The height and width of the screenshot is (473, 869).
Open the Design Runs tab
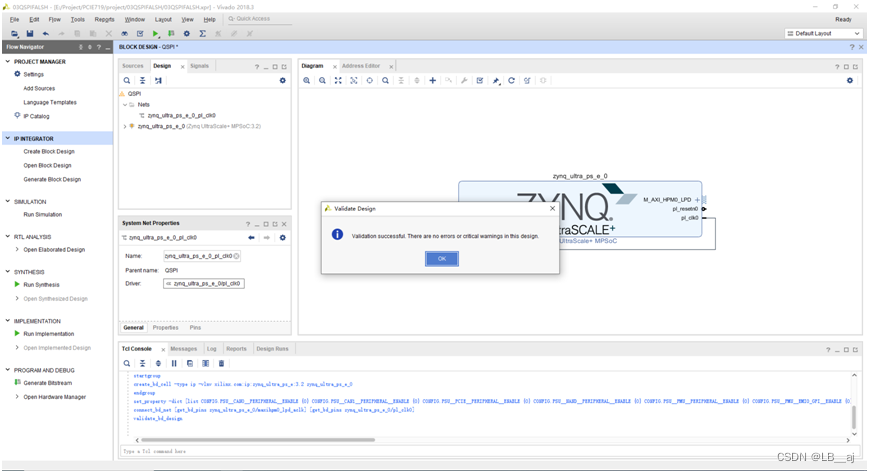coord(272,349)
